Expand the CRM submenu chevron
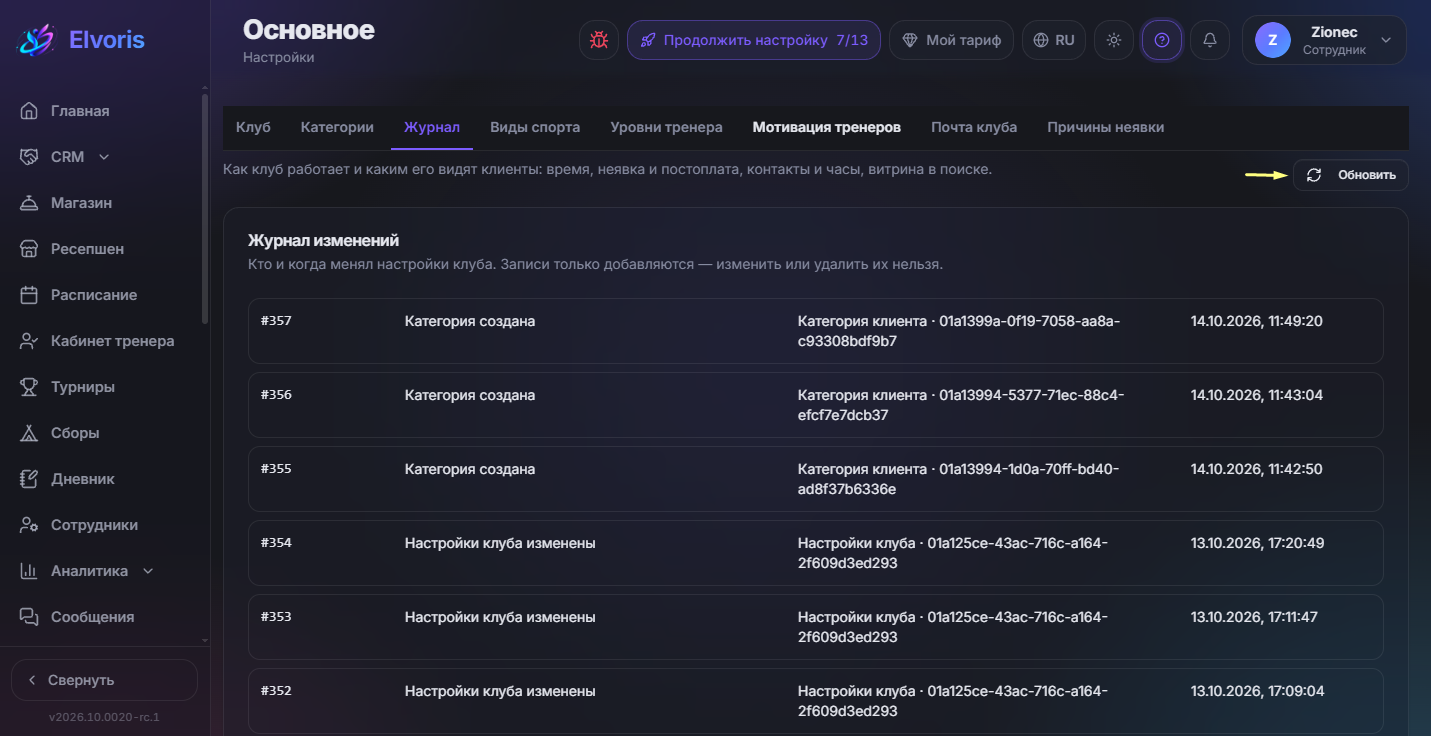 tap(104, 157)
